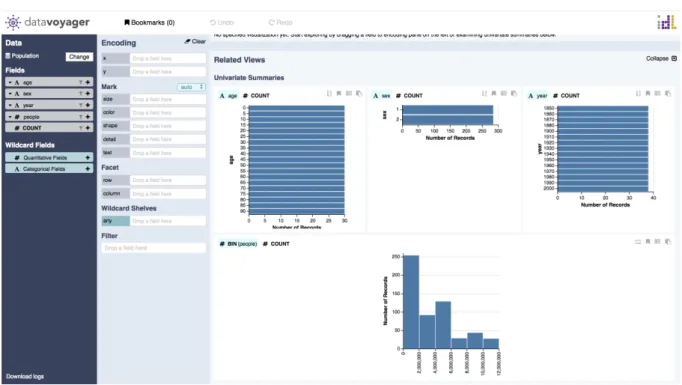Click the tallest bar in the people histogram
The image size is (682, 385).
click(411, 302)
